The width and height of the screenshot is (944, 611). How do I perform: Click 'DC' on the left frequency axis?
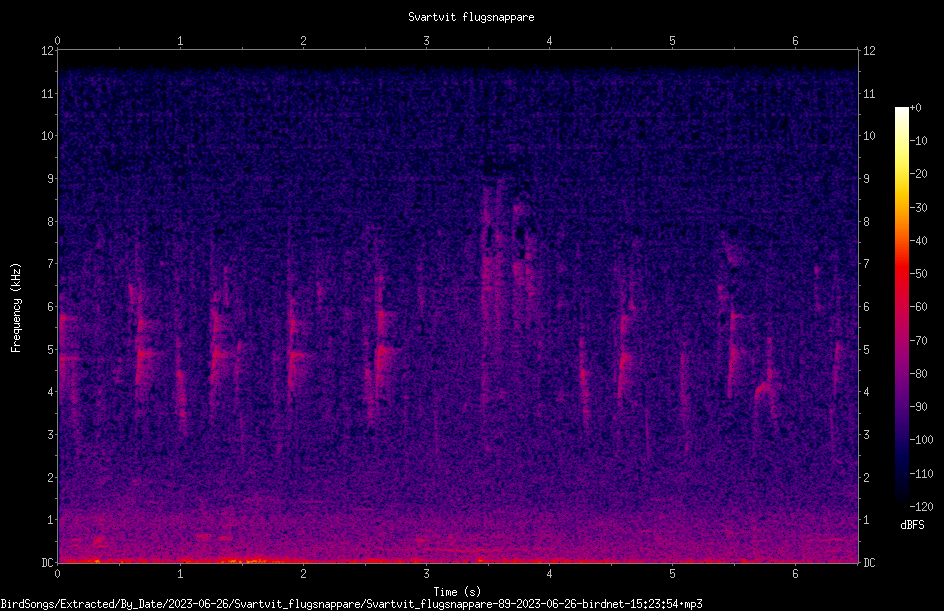coord(48,563)
